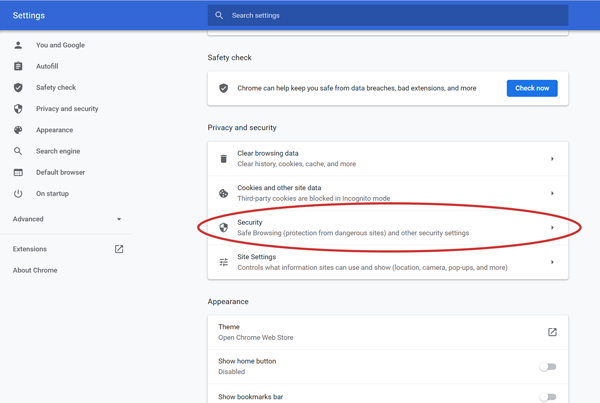
Task: Go to Search engine settings
Action: [58, 151]
